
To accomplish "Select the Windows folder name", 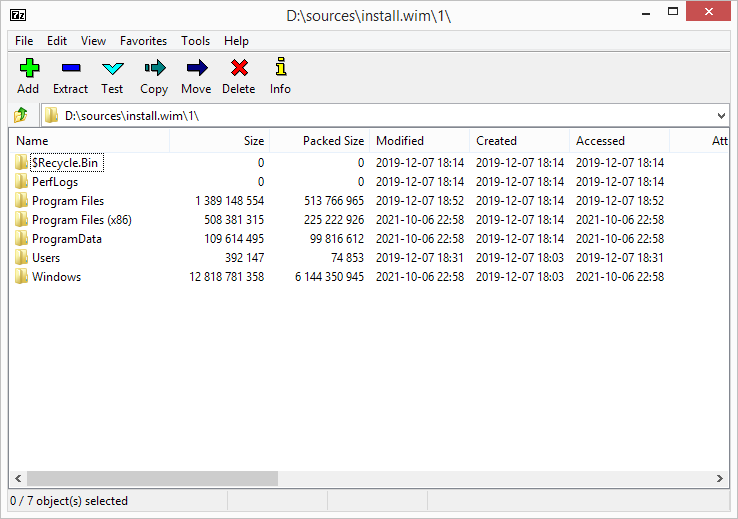I will pos(56,277).
